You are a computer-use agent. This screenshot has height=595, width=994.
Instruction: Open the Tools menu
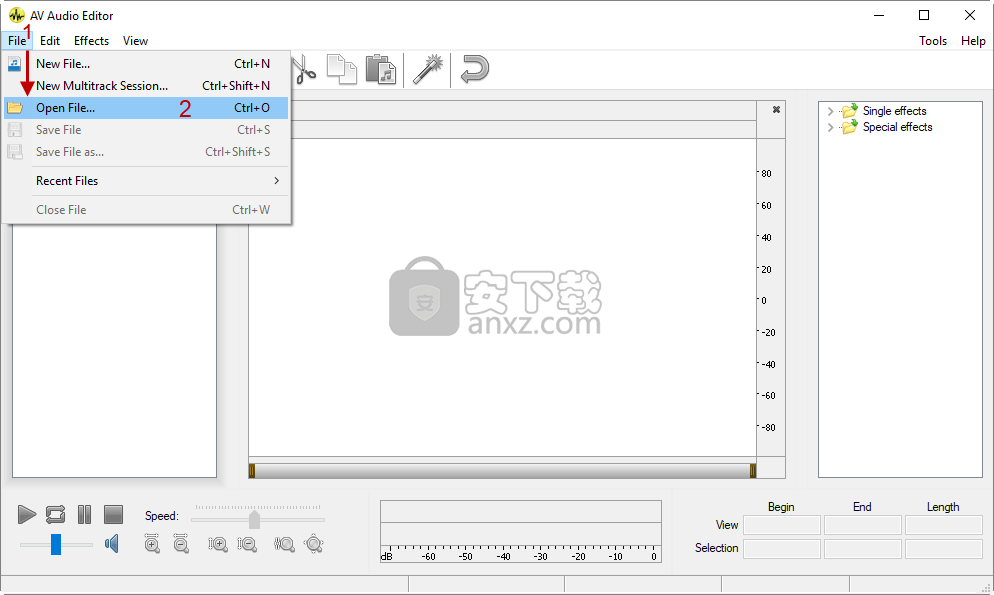(933, 41)
